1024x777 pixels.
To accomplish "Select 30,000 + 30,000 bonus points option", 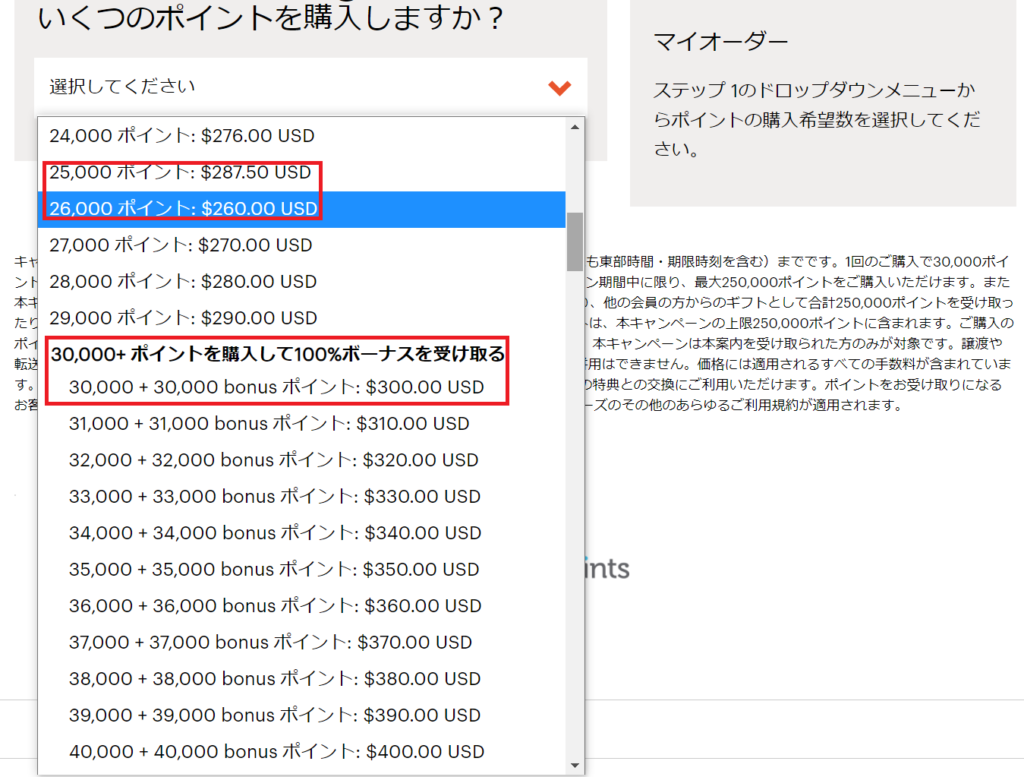I will 276,387.
